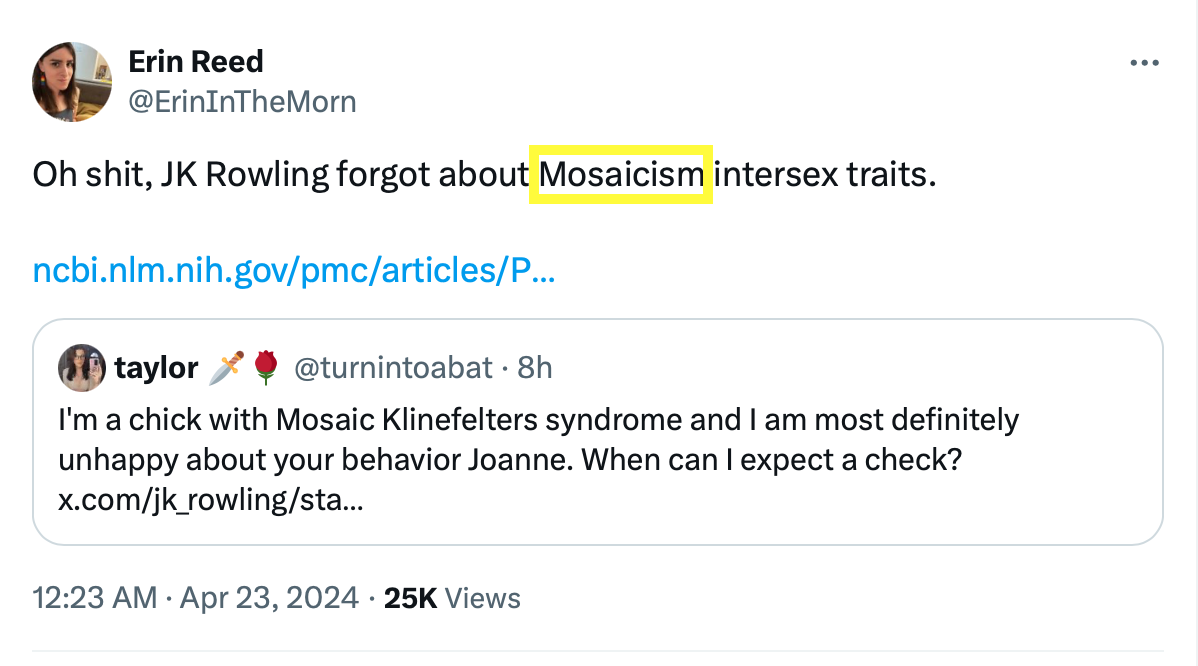Click the 25K Views count
1198x666 pixels.
point(452,598)
